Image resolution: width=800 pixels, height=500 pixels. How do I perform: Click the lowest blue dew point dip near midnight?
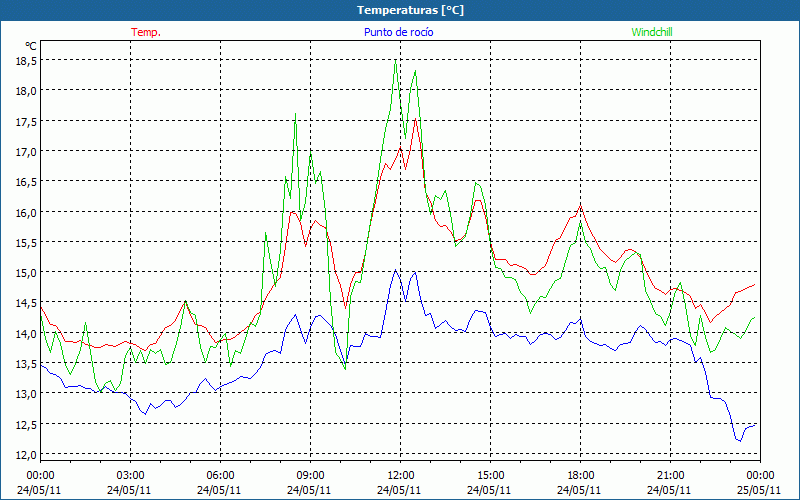pos(740,441)
